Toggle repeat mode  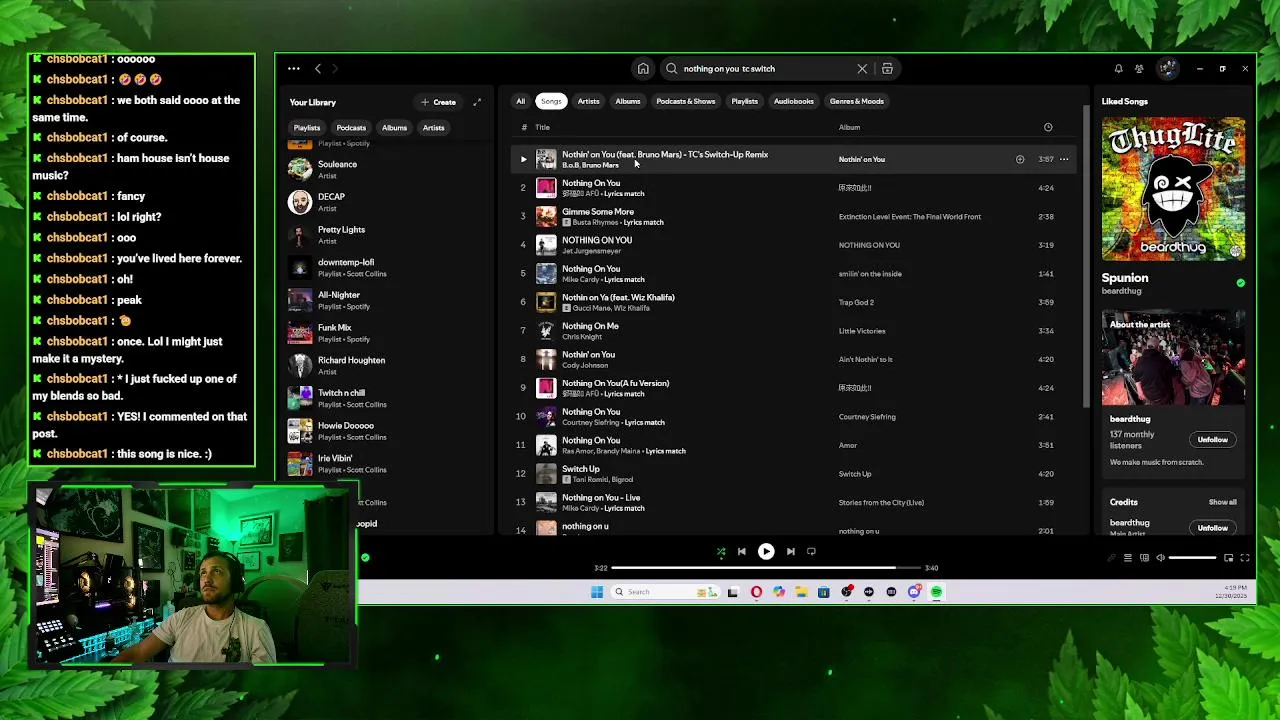tap(811, 551)
